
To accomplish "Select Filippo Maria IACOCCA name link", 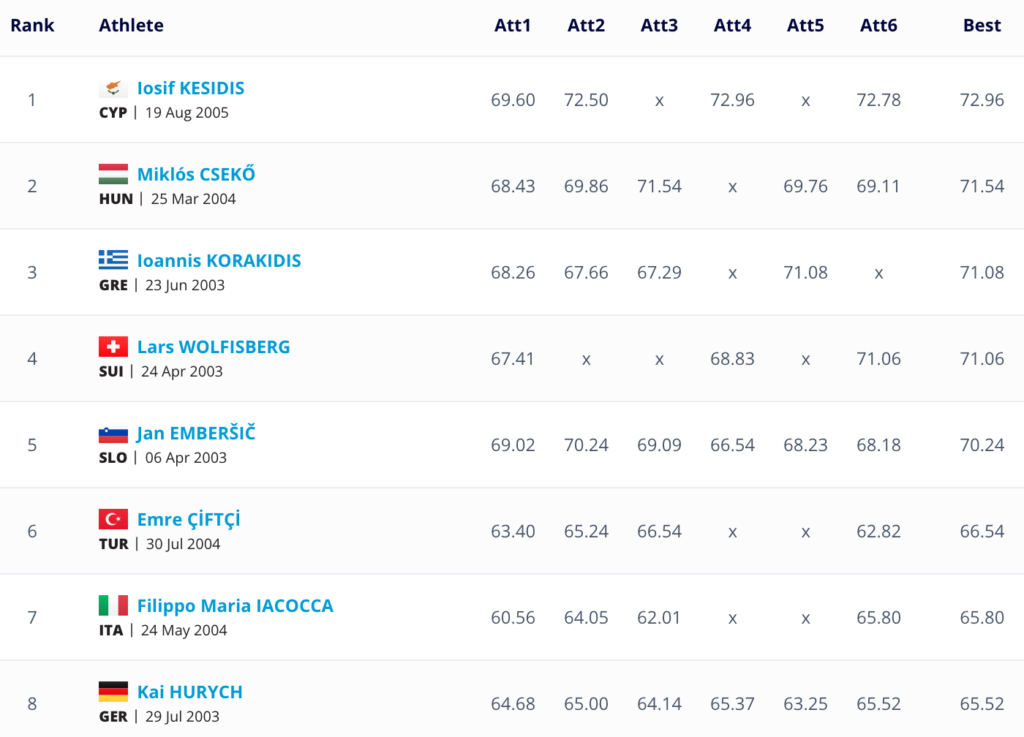I will coord(235,605).
